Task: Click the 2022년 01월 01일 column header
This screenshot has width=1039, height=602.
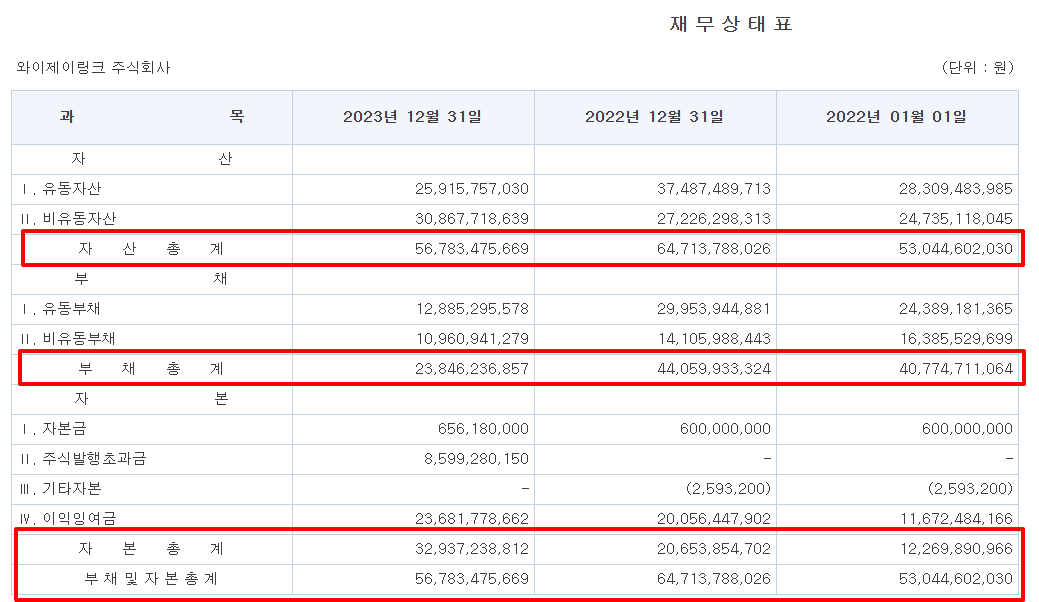Action: coord(897,117)
